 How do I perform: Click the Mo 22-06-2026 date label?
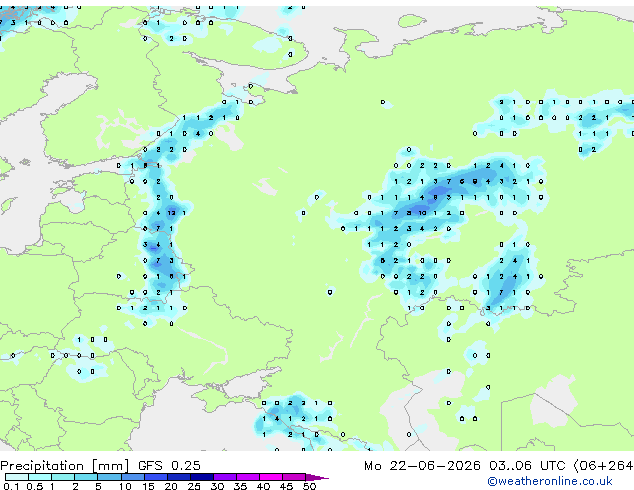click(422, 466)
